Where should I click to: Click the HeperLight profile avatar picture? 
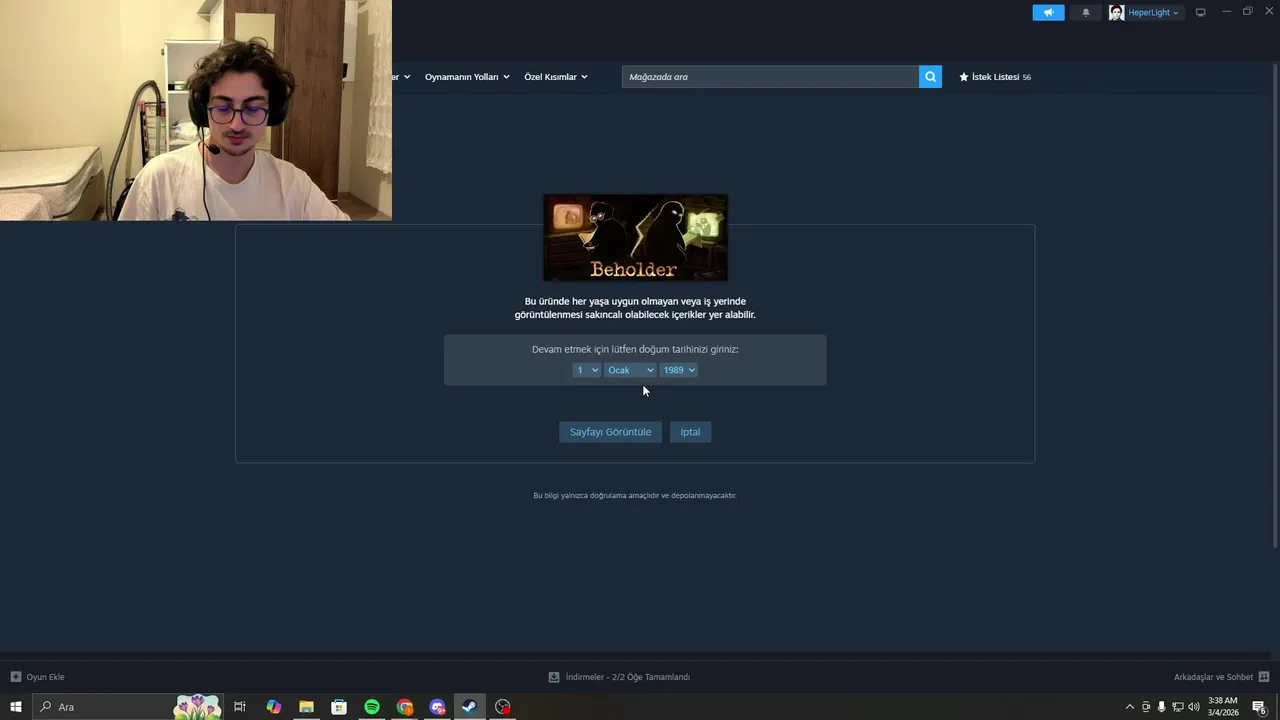tap(1116, 13)
